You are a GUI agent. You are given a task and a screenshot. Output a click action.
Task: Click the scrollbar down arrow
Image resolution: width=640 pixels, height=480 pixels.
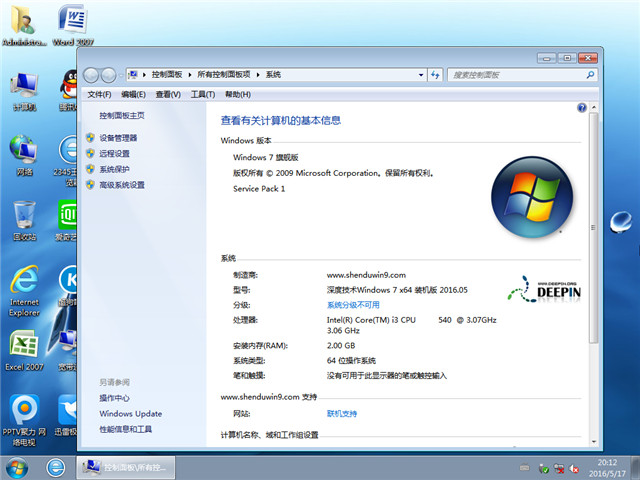tap(594, 442)
